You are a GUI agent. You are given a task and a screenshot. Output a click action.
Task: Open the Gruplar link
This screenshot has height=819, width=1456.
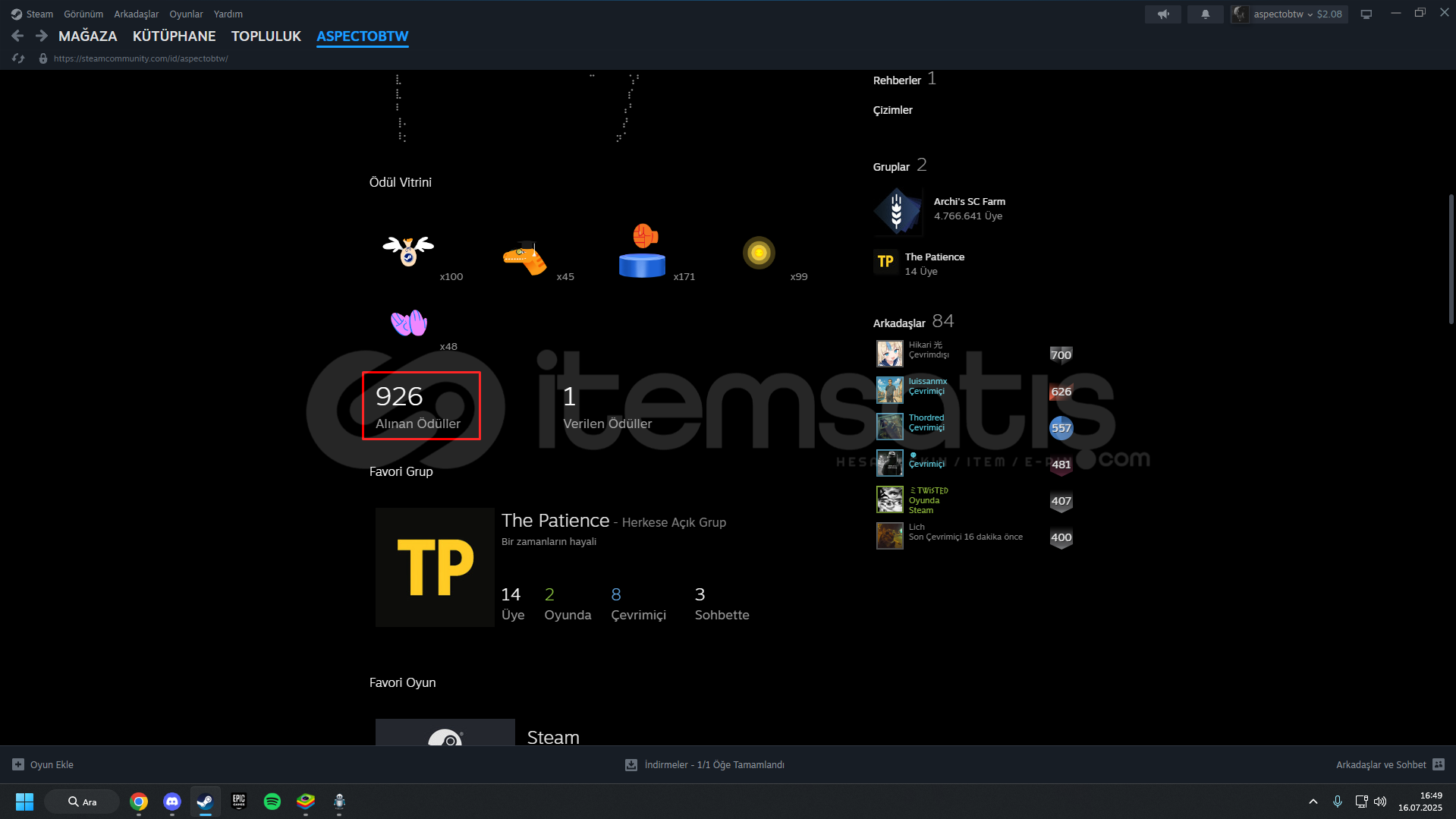[892, 166]
